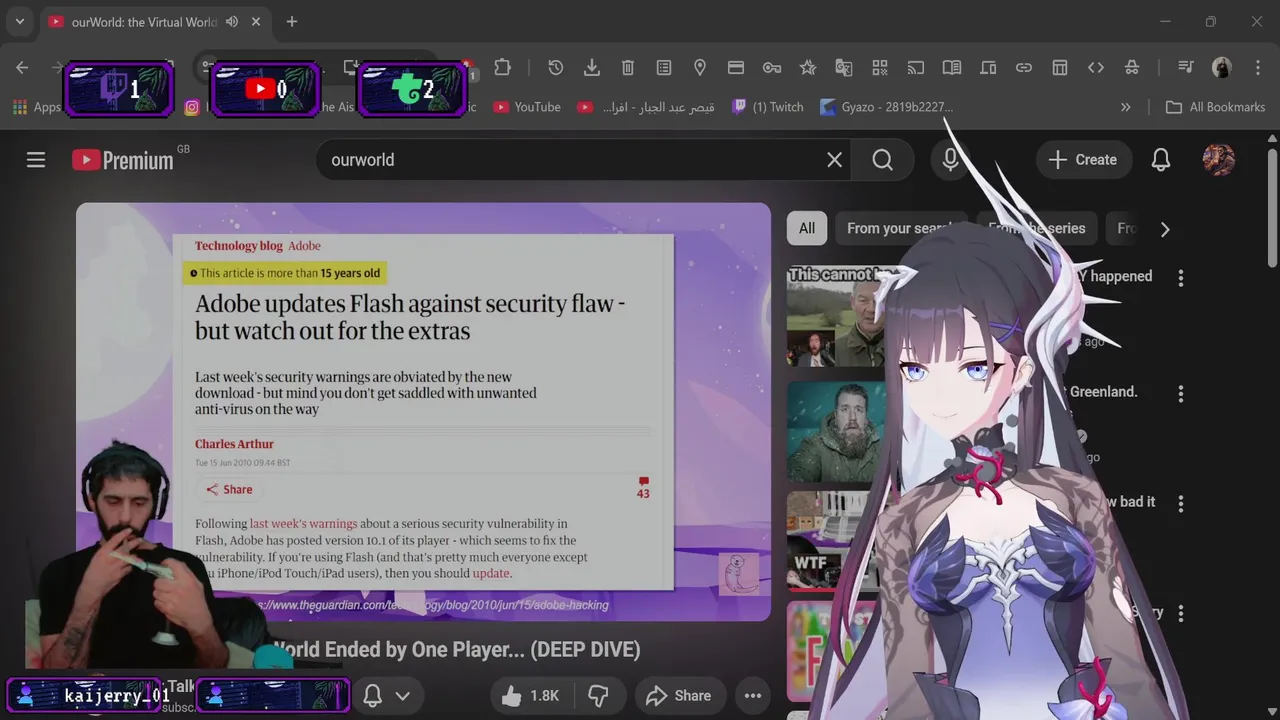Select the All filter chip
This screenshot has height=720, width=1280.
pos(807,228)
